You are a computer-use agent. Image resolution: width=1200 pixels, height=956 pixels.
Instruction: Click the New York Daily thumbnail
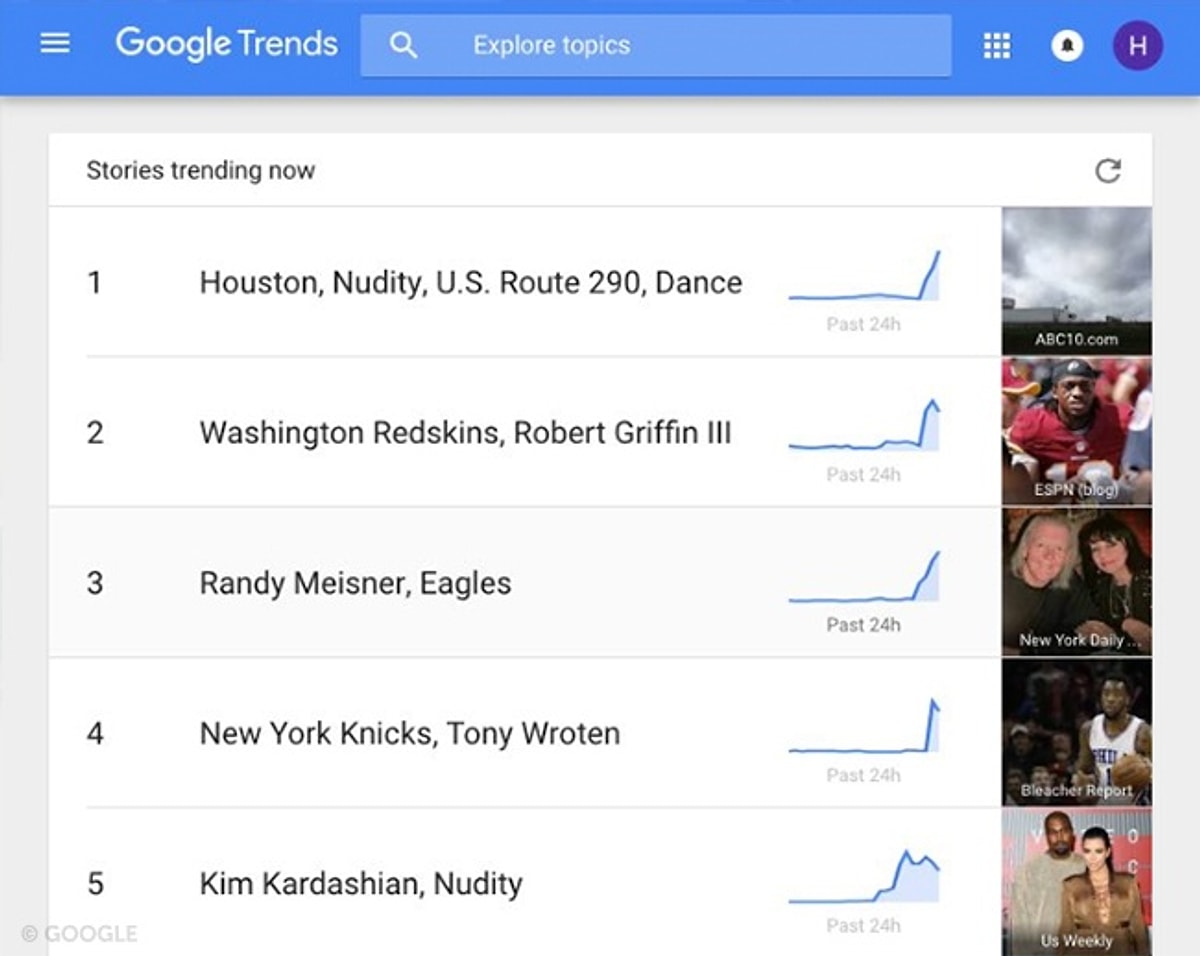pos(1075,581)
